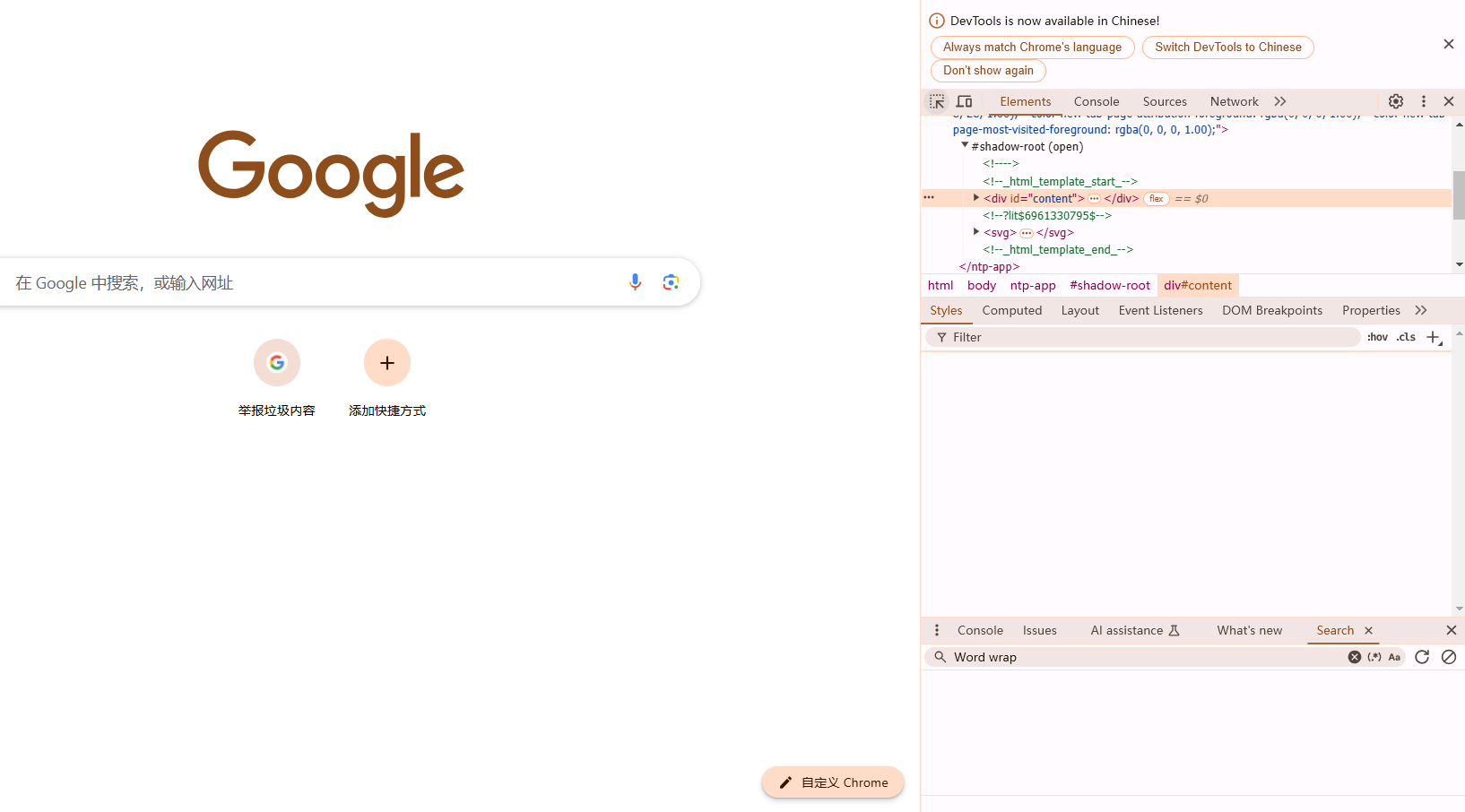Click Don't show again button
The image size is (1465, 812).
click(x=988, y=70)
